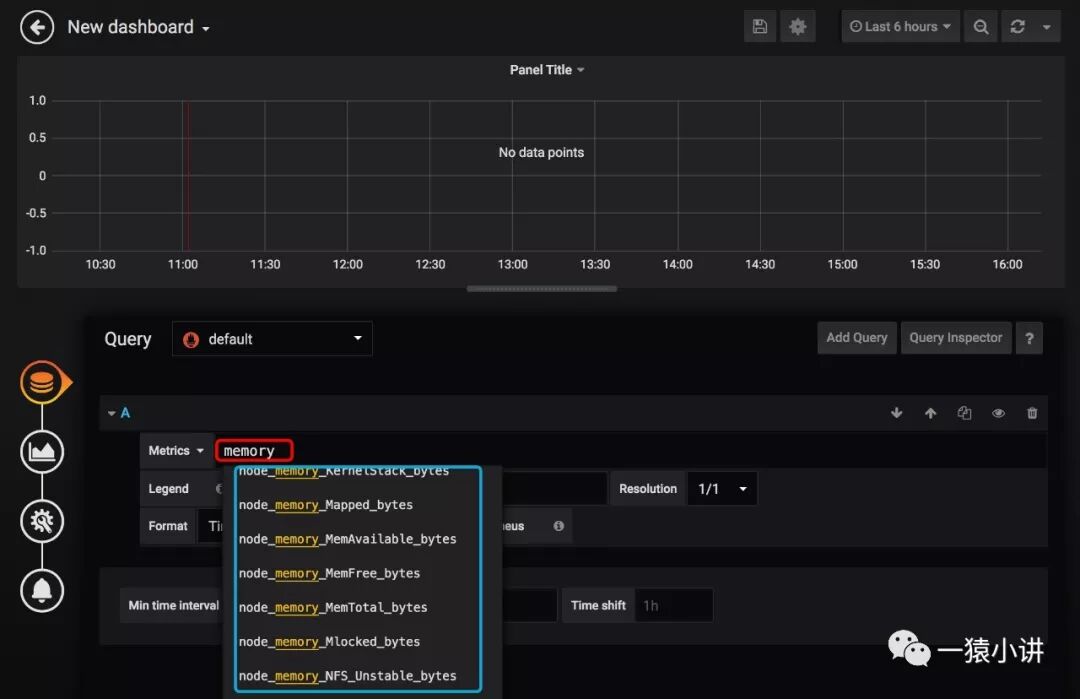Switch to the General settings tab icon

click(42, 521)
